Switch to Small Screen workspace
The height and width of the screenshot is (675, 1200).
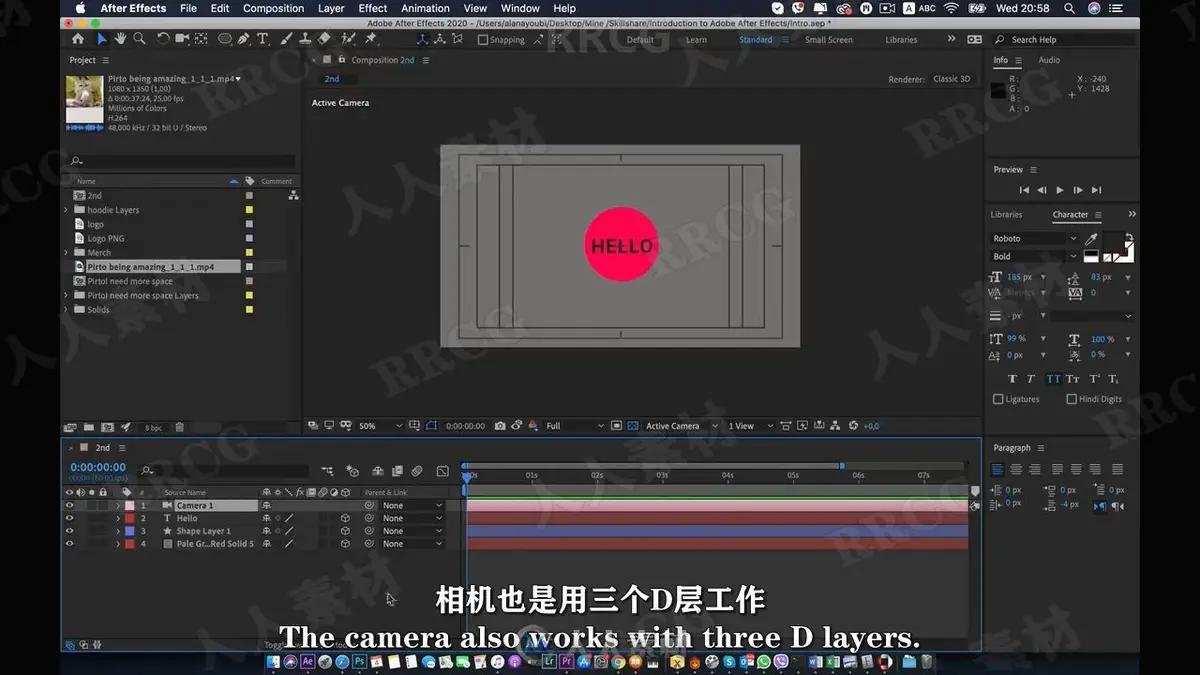click(x=829, y=40)
